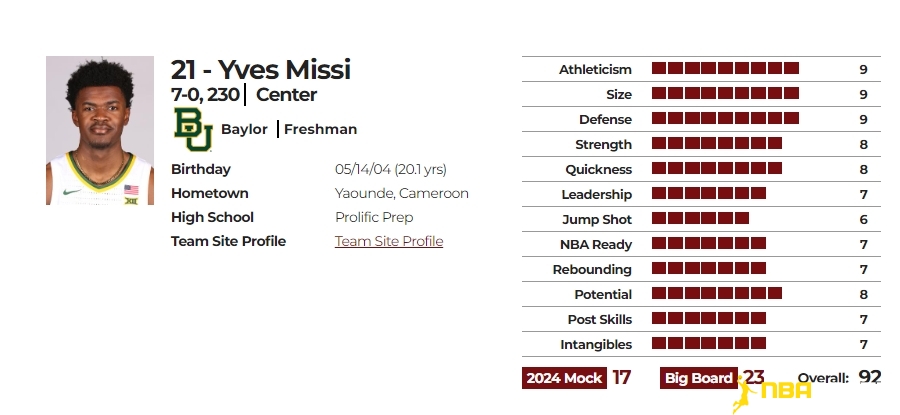This screenshot has height=415, width=900.
Task: Click the Prolific Prep high school text
Action: click(x=374, y=218)
